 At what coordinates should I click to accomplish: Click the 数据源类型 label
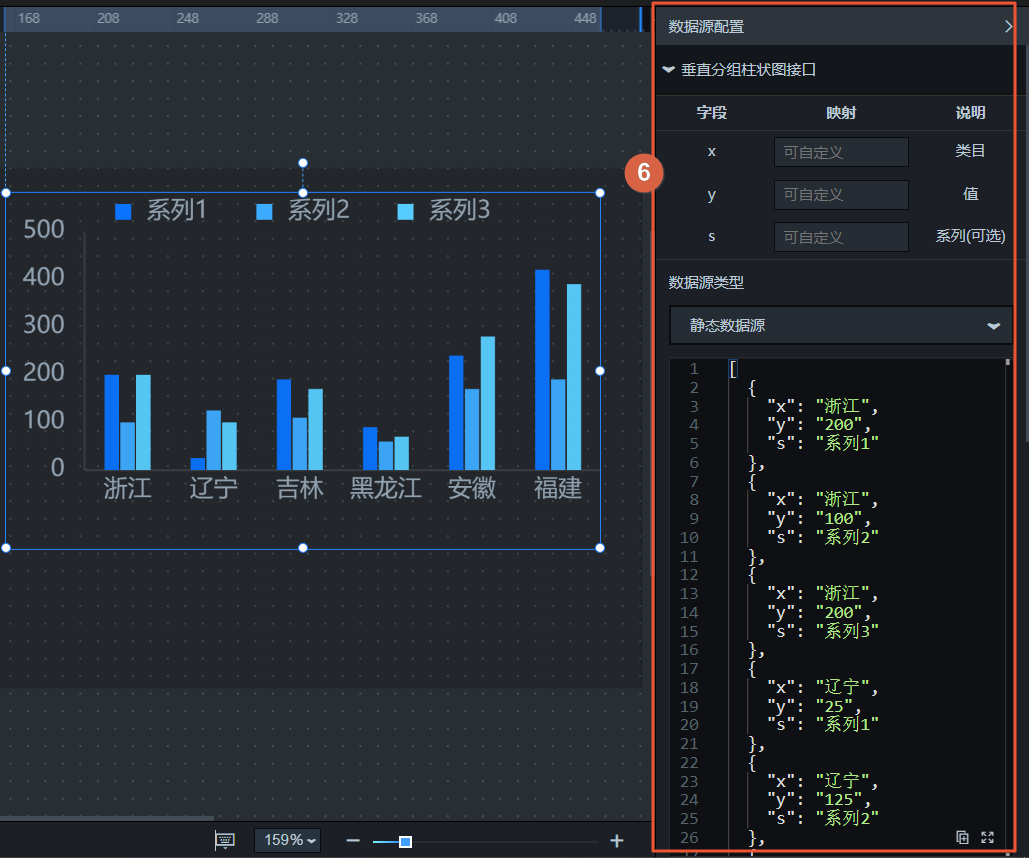point(706,283)
